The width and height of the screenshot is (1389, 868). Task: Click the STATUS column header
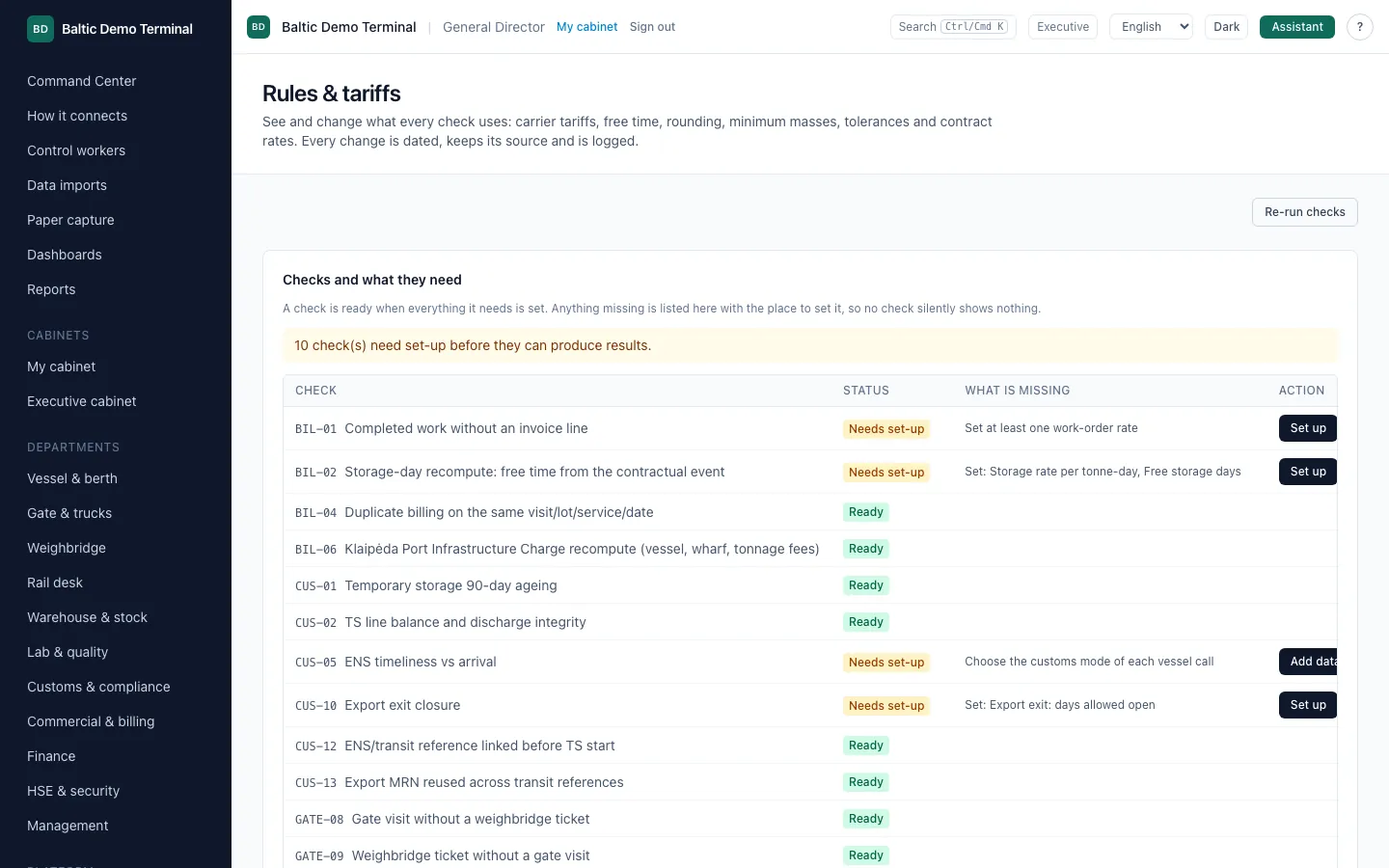point(866,391)
